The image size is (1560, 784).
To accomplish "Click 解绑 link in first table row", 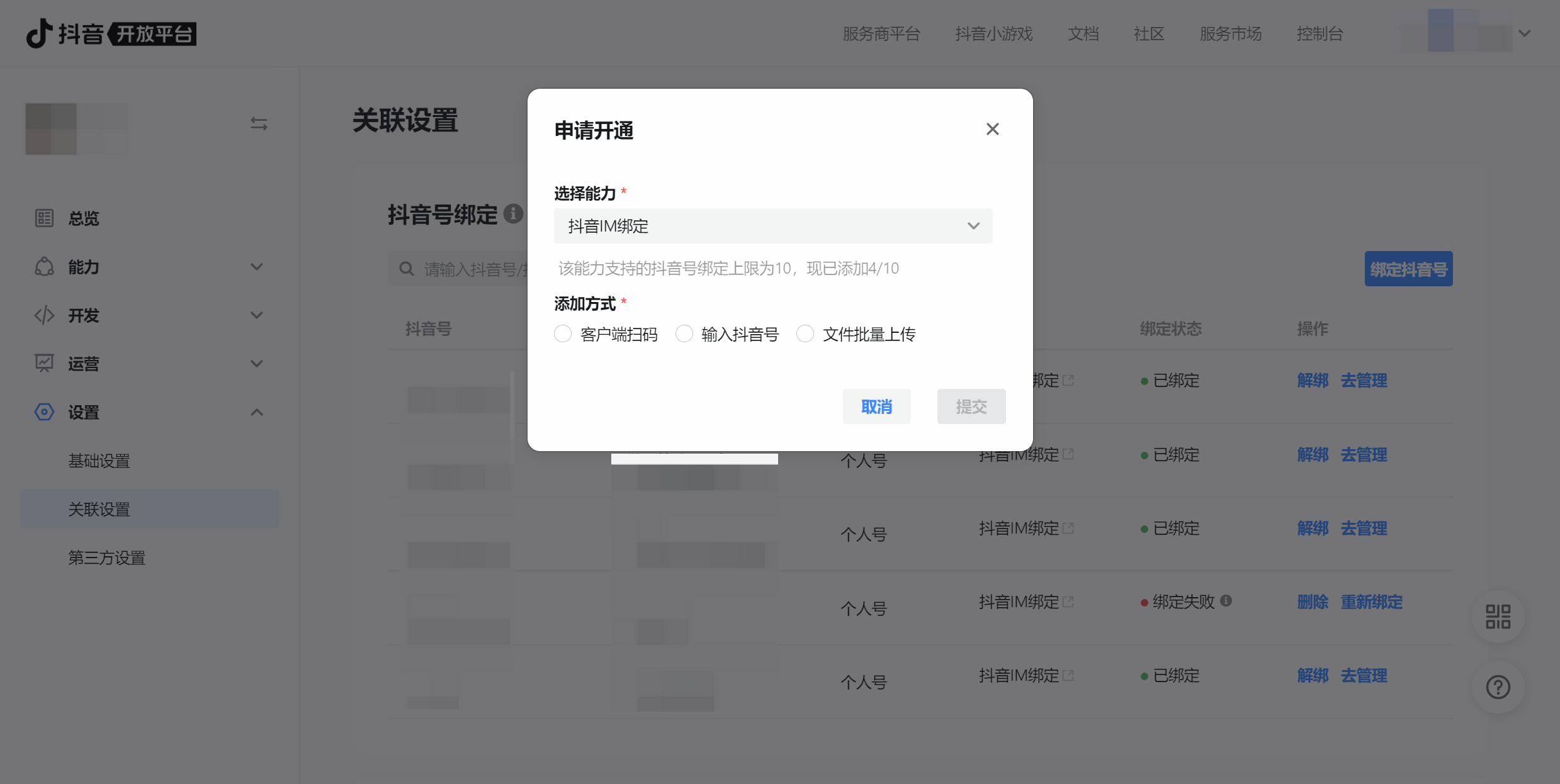I will pos(1313,380).
